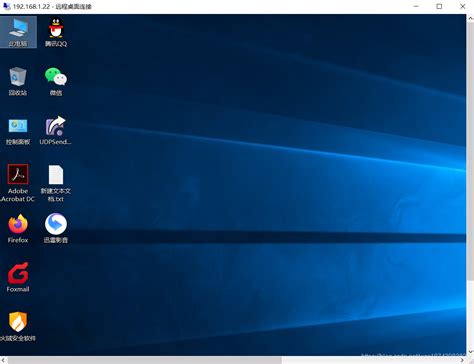Image resolution: width=474 pixels, height=364 pixels.
Task: Select the Tencent QQ penguin icon
Action: (56, 32)
